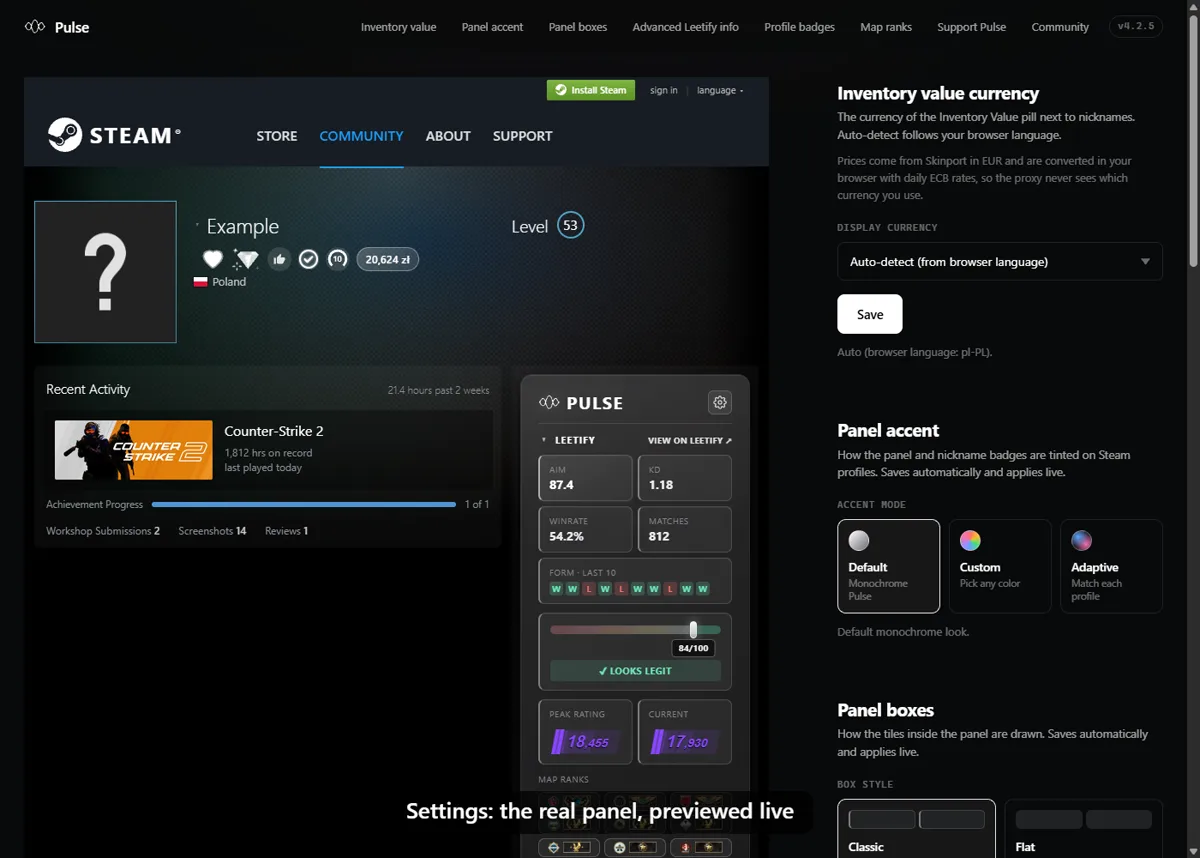This screenshot has width=1200, height=858.
Task: Click the Form Last 10 results row
Action: [635, 581]
